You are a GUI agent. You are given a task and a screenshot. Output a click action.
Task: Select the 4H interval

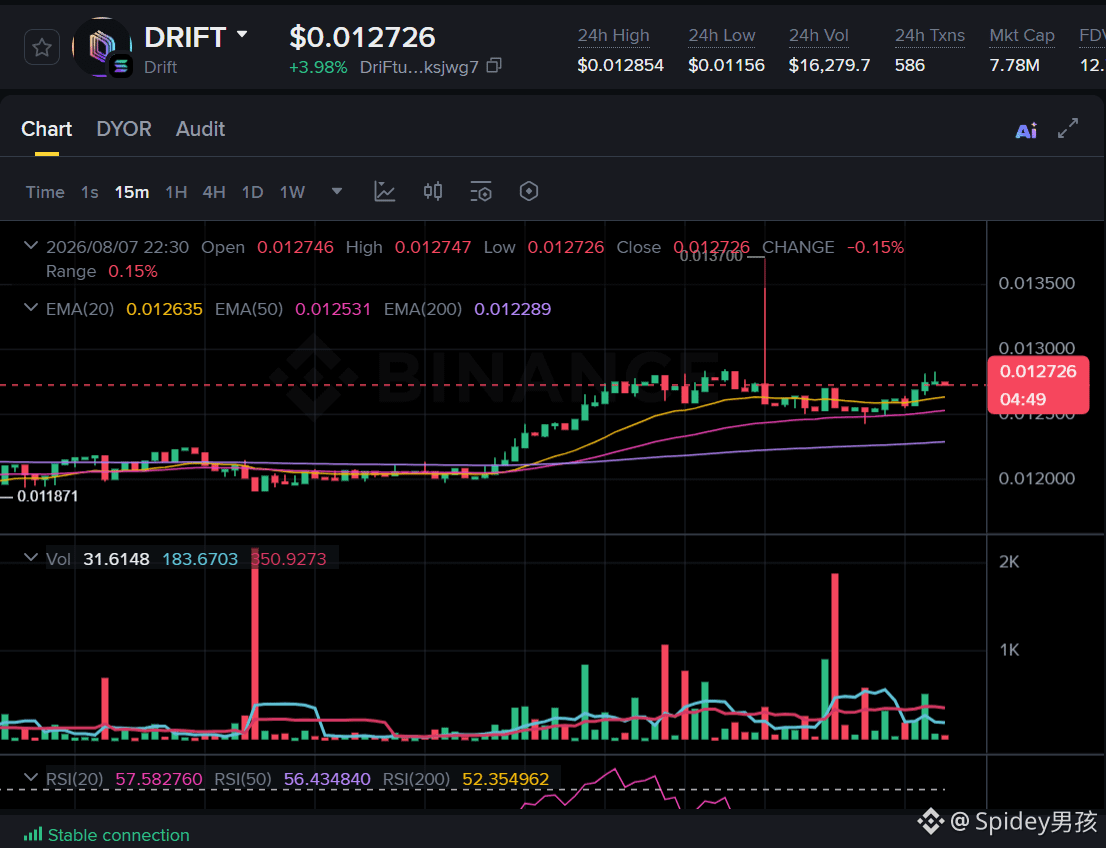tap(214, 192)
